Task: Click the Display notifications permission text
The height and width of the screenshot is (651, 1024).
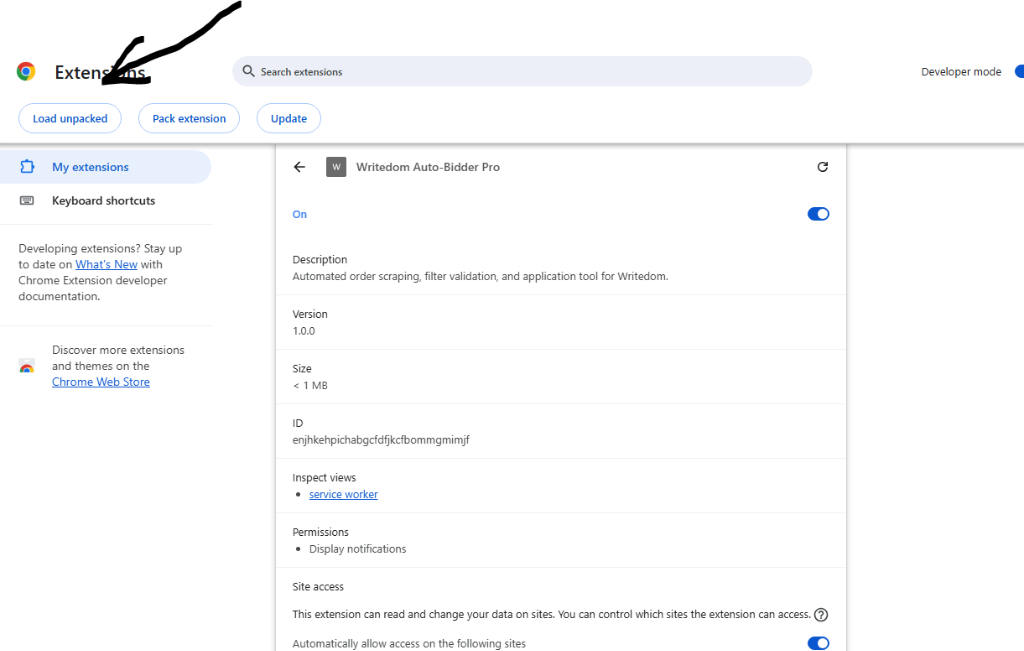Action: pos(358,549)
